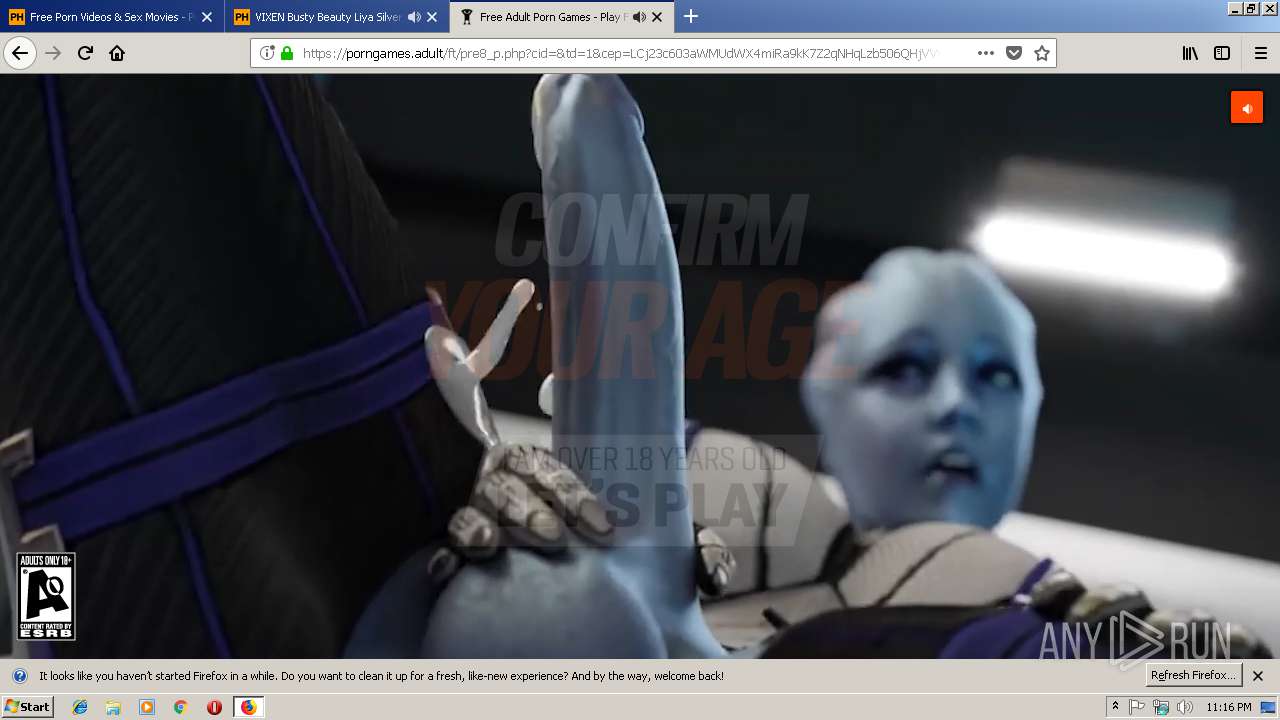Open the system volume tray icon
Viewport: 1280px width, 720px height.
(x=1184, y=707)
